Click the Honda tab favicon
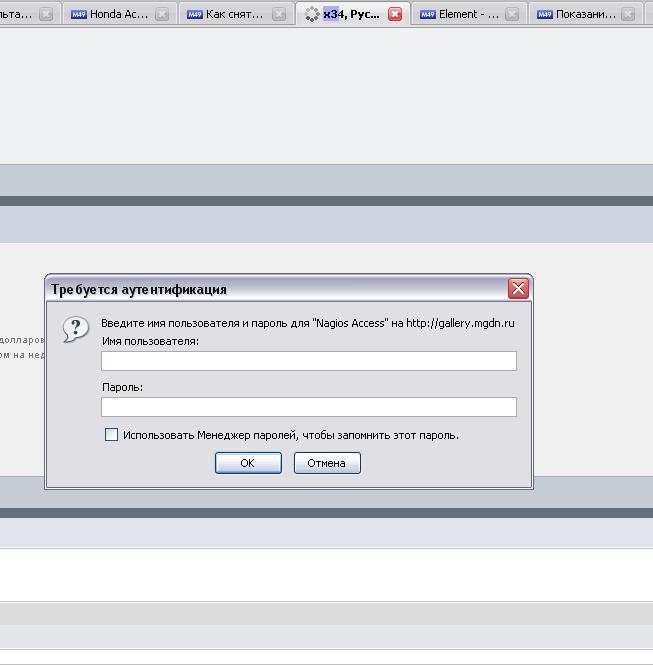Image resolution: width=653 pixels, height=666 pixels. (x=78, y=14)
